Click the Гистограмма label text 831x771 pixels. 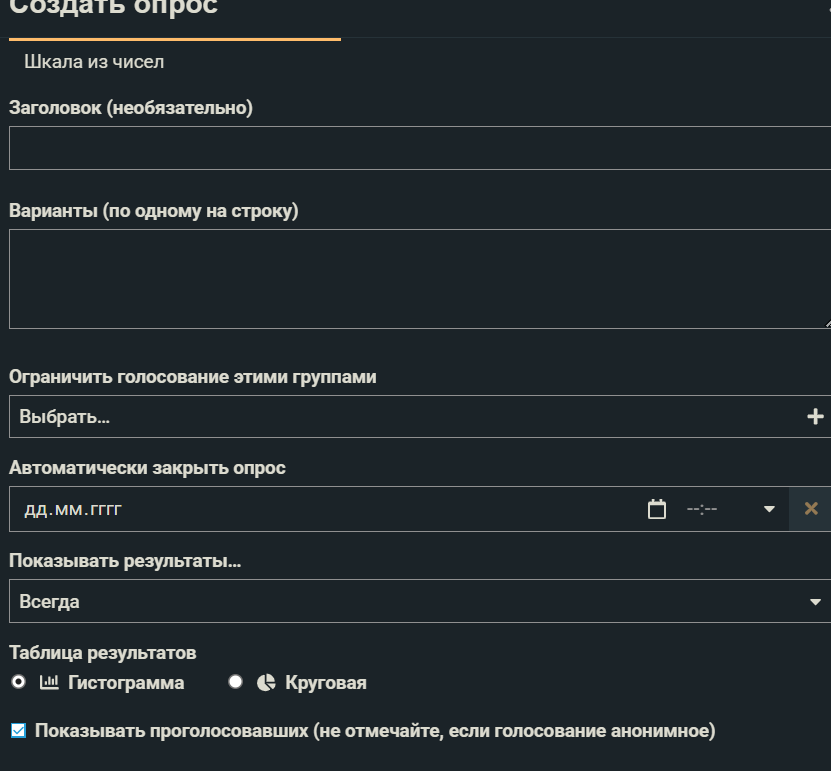[126, 683]
